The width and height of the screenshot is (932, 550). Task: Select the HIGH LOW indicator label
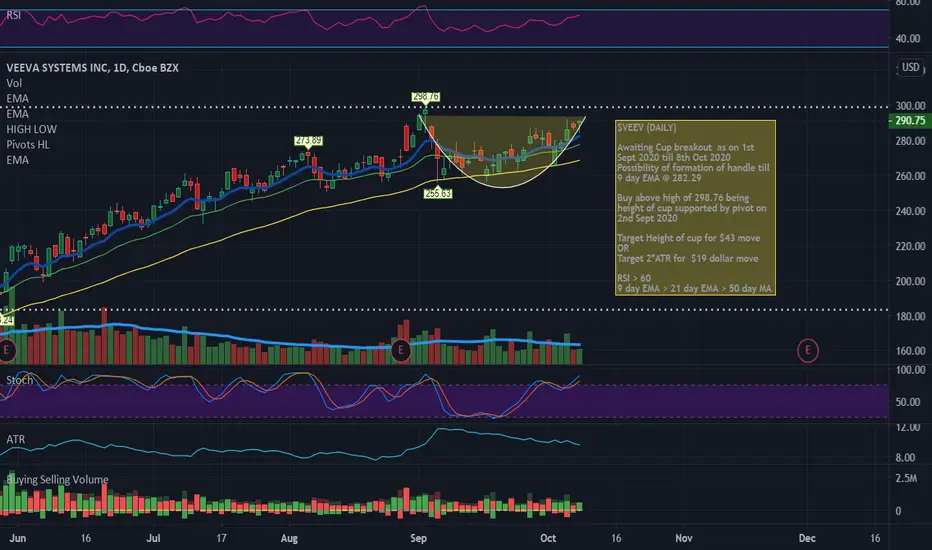tap(32, 129)
